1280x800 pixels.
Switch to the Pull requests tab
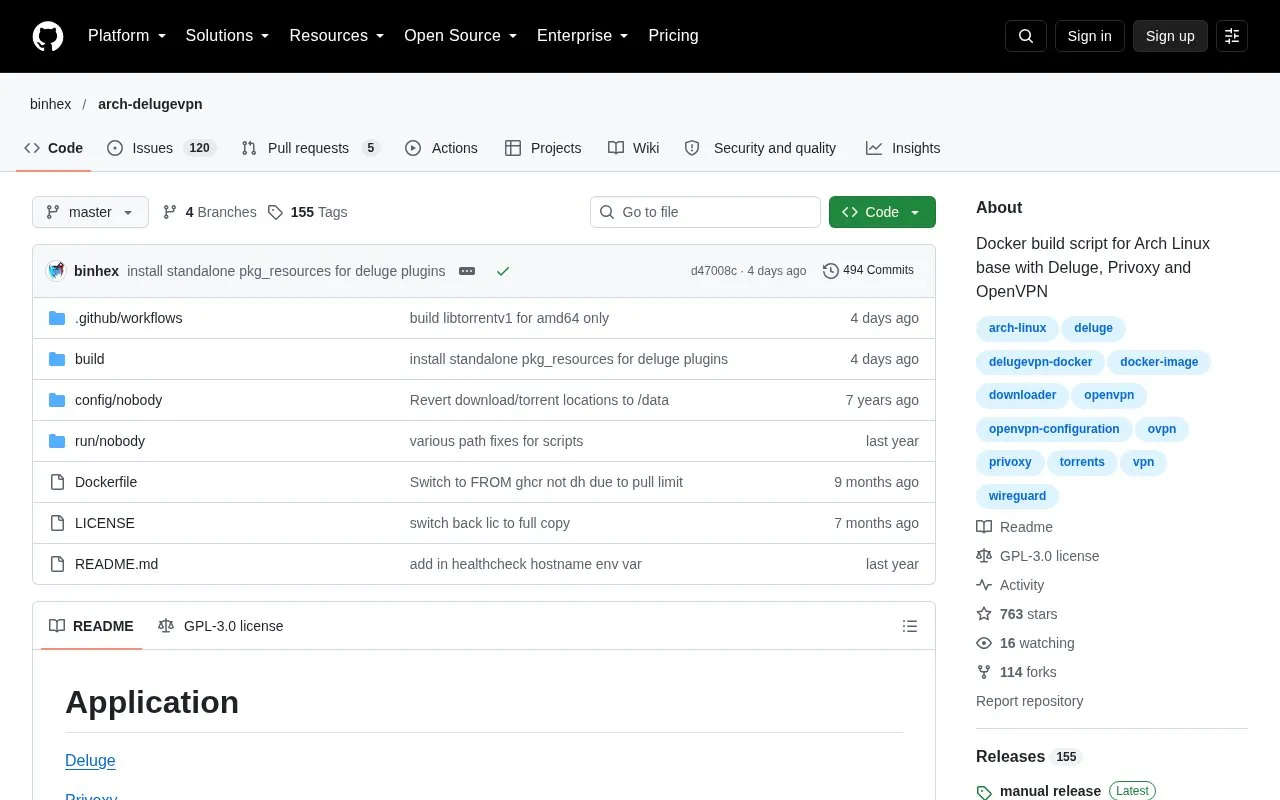311,148
